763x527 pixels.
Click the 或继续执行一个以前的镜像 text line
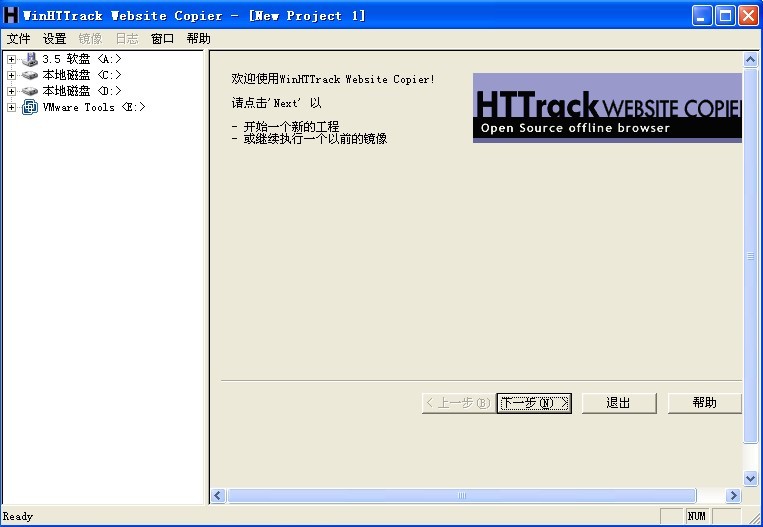(315, 139)
